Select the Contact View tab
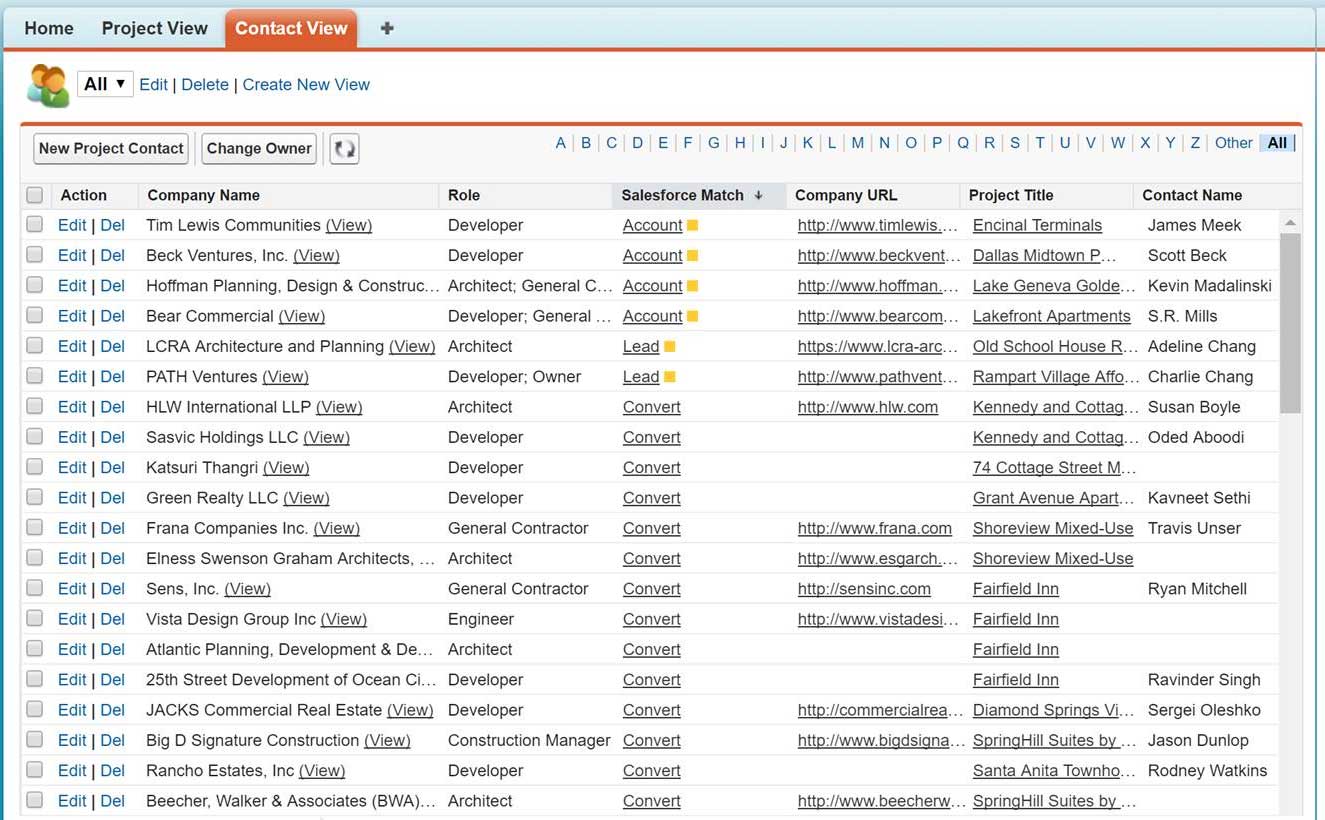1325x820 pixels. point(291,28)
